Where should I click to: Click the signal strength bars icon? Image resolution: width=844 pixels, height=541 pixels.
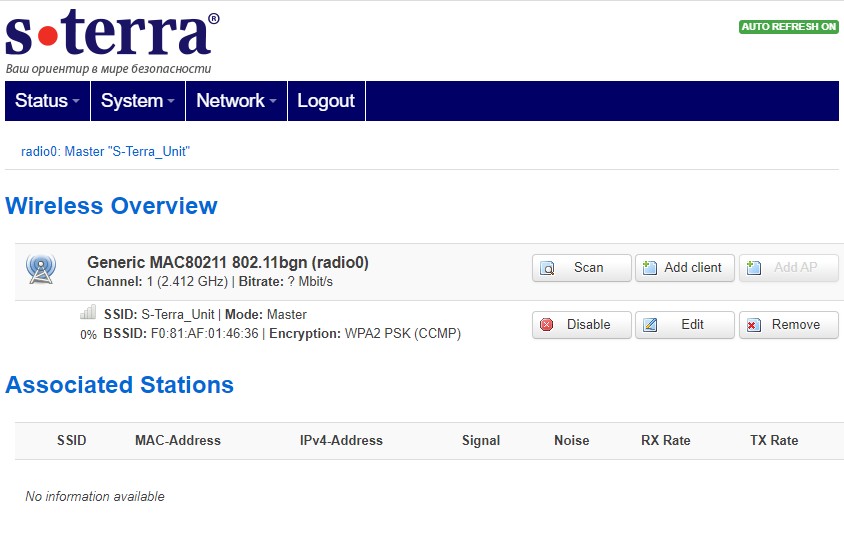coord(88,312)
